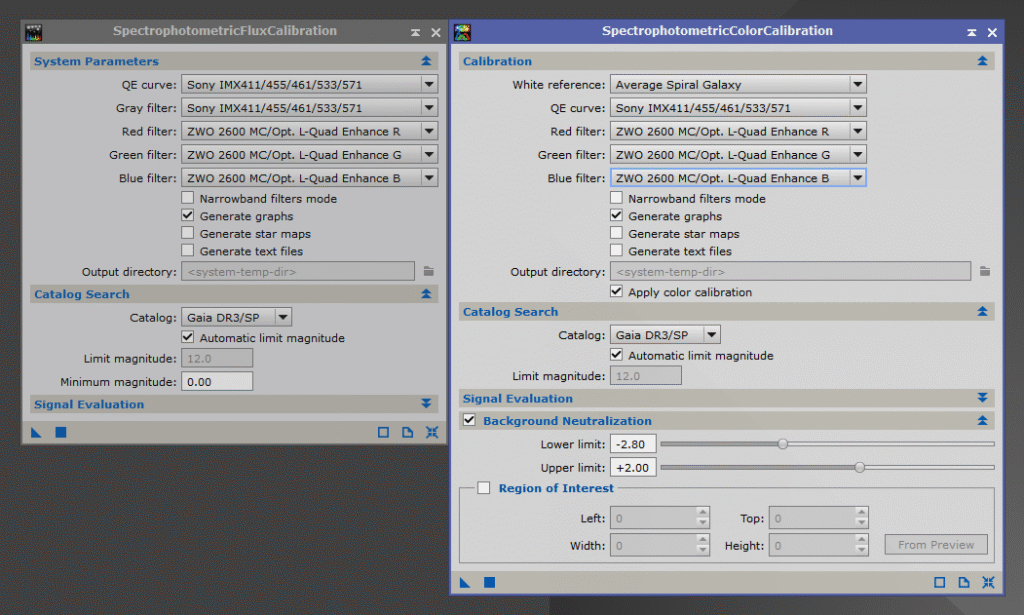Click the ColorCalibration Output directory field
Viewport: 1024px width, 615px height.
point(790,272)
